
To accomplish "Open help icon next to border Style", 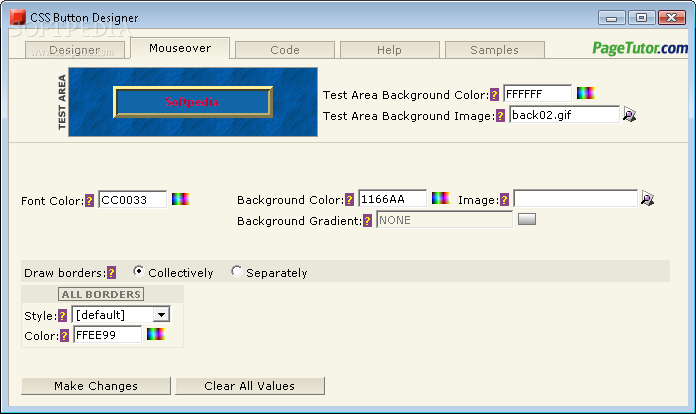I will coord(63,315).
